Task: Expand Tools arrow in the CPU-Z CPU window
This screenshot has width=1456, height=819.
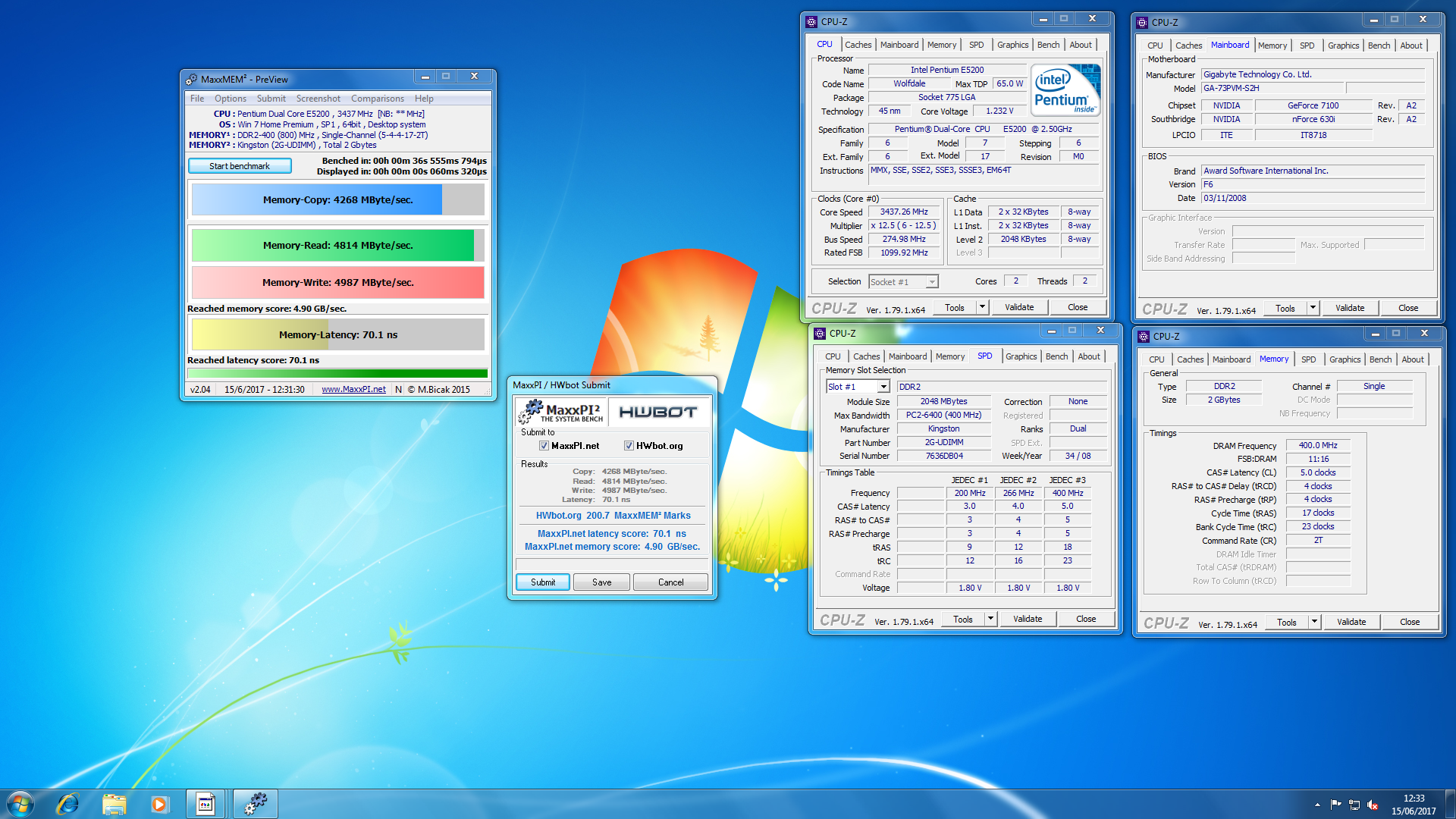Action: (x=982, y=307)
